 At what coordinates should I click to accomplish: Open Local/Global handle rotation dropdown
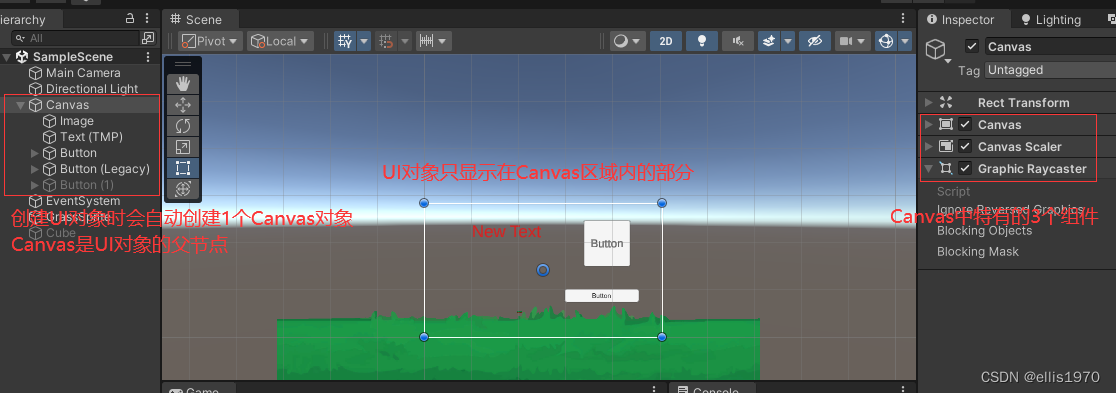pos(280,41)
